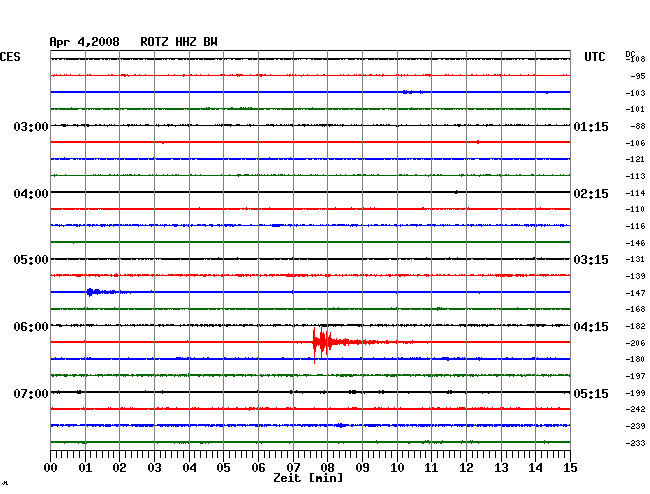Click the "02:15" UTC time label

pos(591,194)
